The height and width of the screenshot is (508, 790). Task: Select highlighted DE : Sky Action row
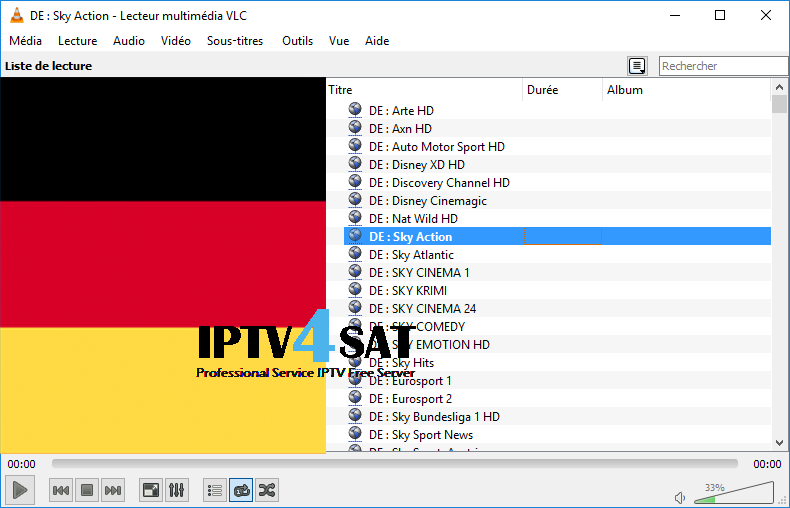557,236
